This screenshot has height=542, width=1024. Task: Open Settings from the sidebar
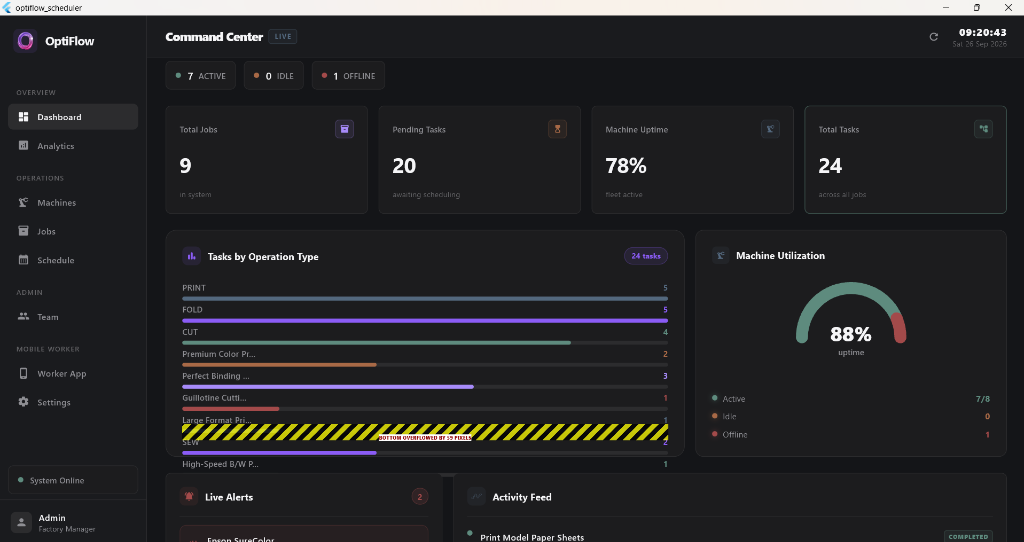tap(73, 402)
